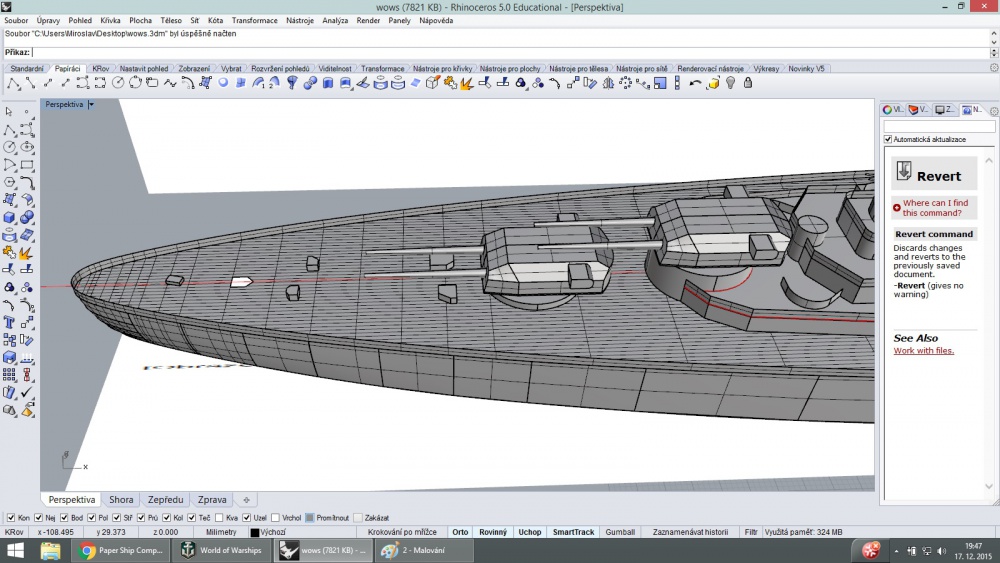Click the toolbar options gear near tabs
1000x563 pixels.
click(994, 68)
